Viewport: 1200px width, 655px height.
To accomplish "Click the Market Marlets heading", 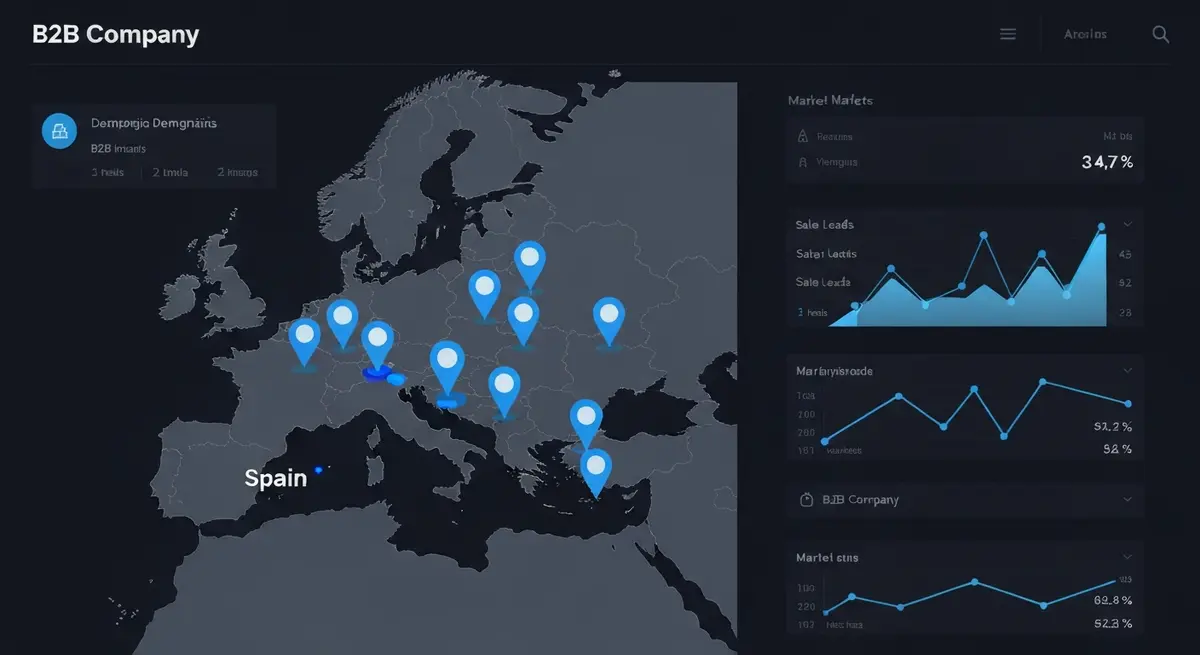I will pyautogui.click(x=830, y=100).
